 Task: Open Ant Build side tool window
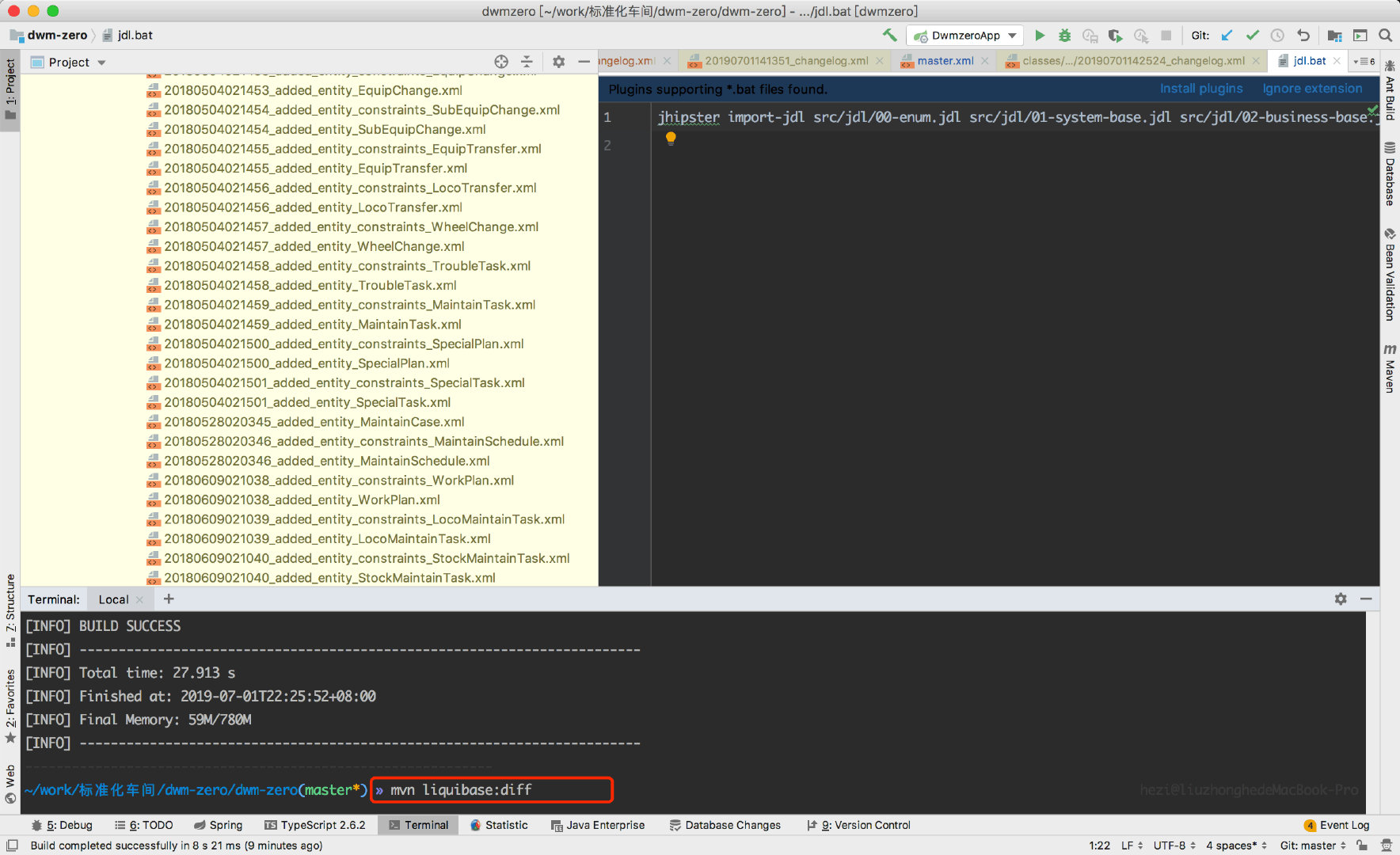(1390, 90)
